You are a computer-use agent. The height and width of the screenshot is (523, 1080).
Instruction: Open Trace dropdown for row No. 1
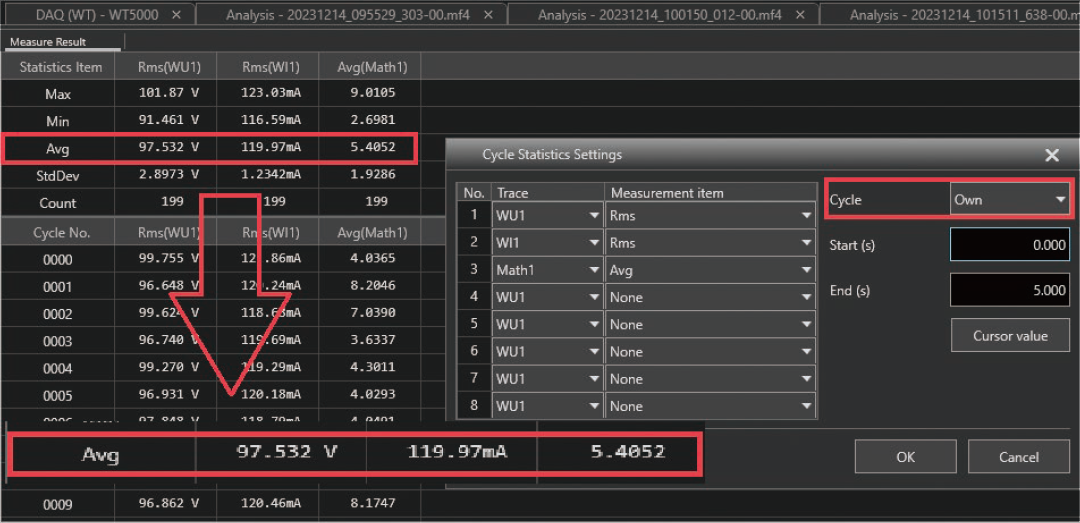click(548, 216)
